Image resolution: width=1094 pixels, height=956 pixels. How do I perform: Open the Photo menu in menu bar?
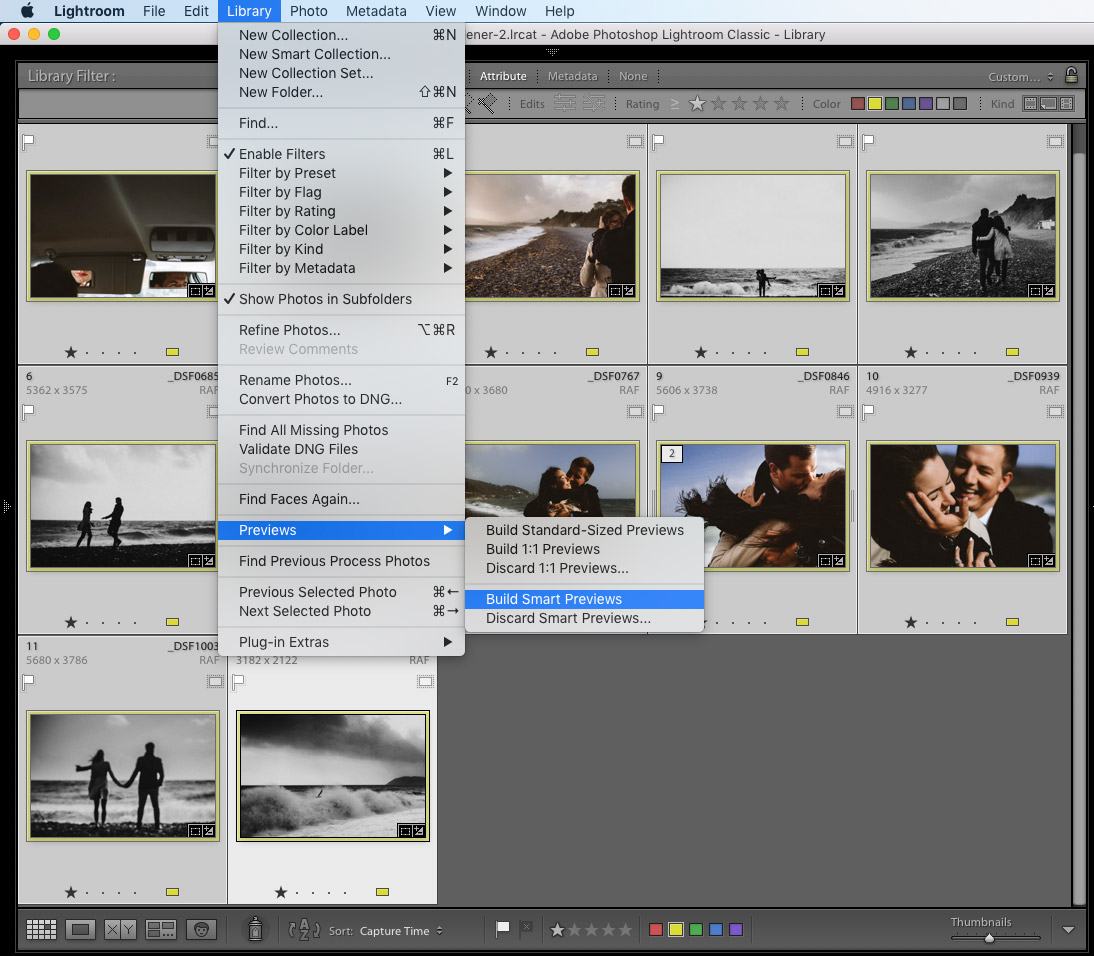[308, 11]
